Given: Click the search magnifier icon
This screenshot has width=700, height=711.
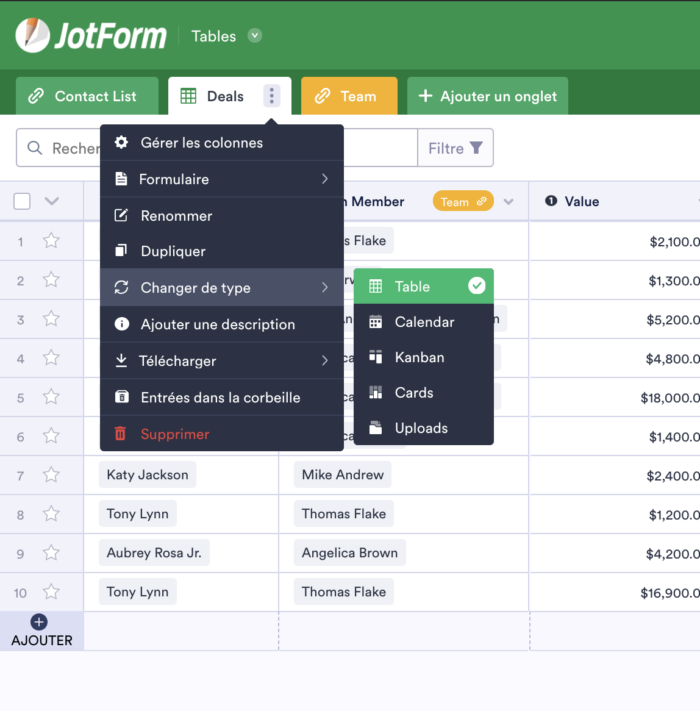Looking at the screenshot, I should (x=34, y=148).
